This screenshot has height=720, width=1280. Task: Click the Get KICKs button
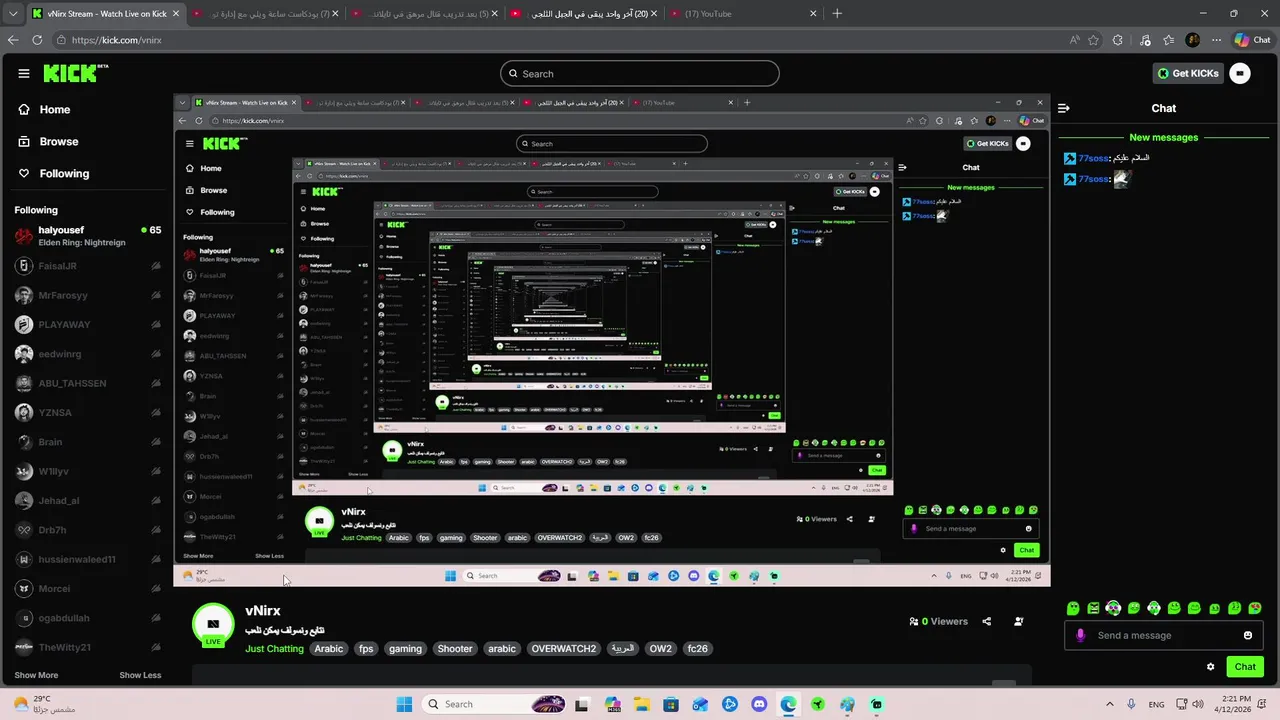coord(1189,73)
